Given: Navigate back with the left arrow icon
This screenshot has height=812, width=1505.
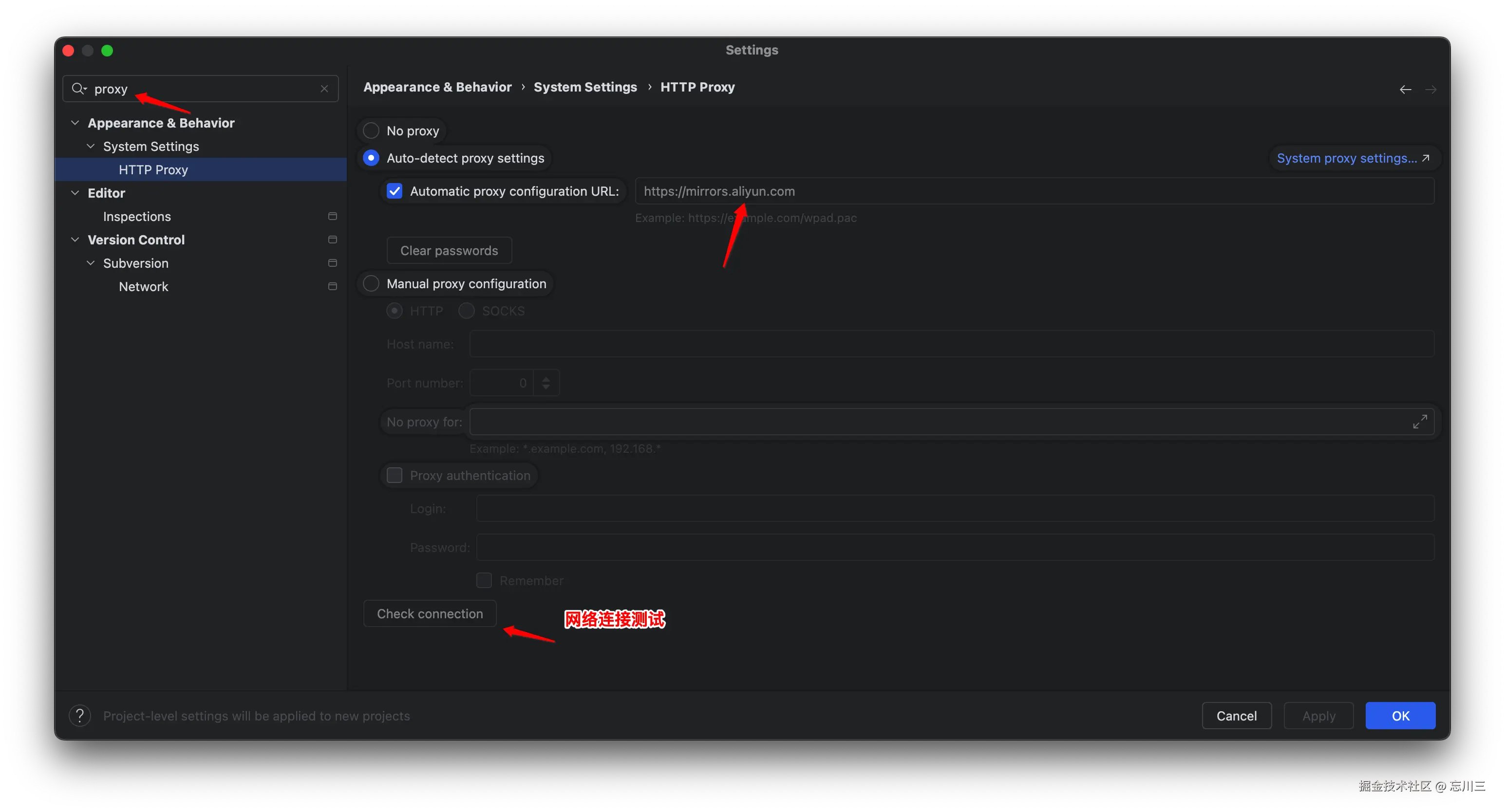Looking at the screenshot, I should pyautogui.click(x=1405, y=89).
